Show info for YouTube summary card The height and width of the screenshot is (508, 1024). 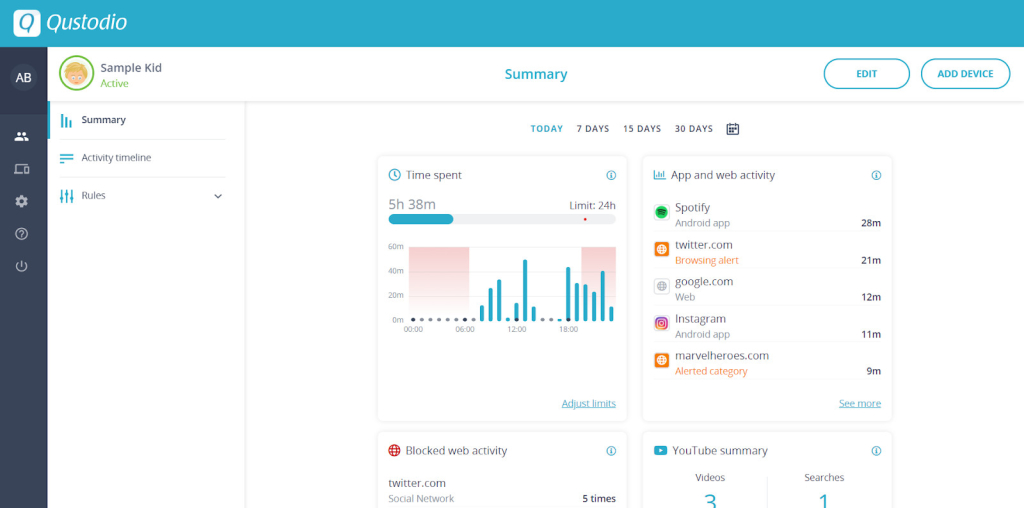(876, 451)
